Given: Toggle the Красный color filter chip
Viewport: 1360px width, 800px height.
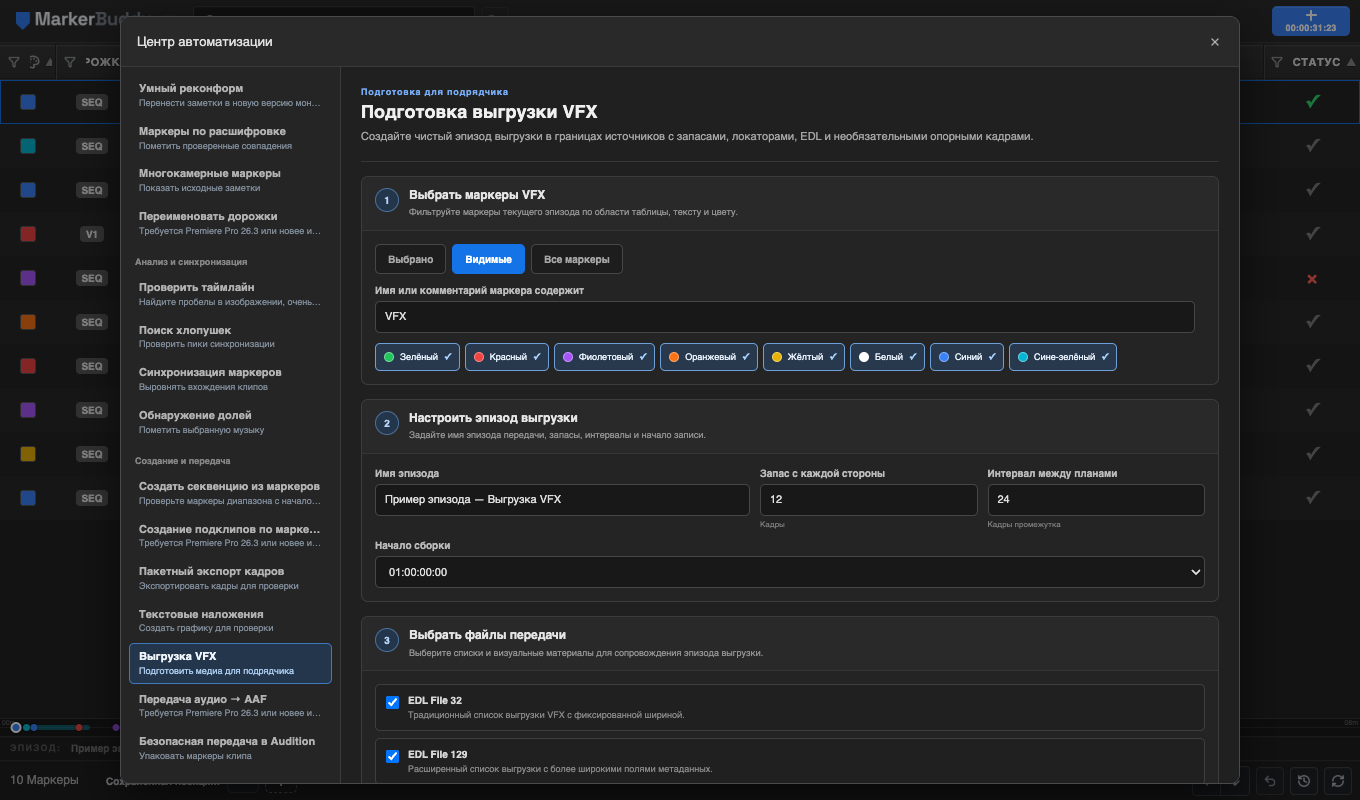Looking at the screenshot, I should coord(506,357).
